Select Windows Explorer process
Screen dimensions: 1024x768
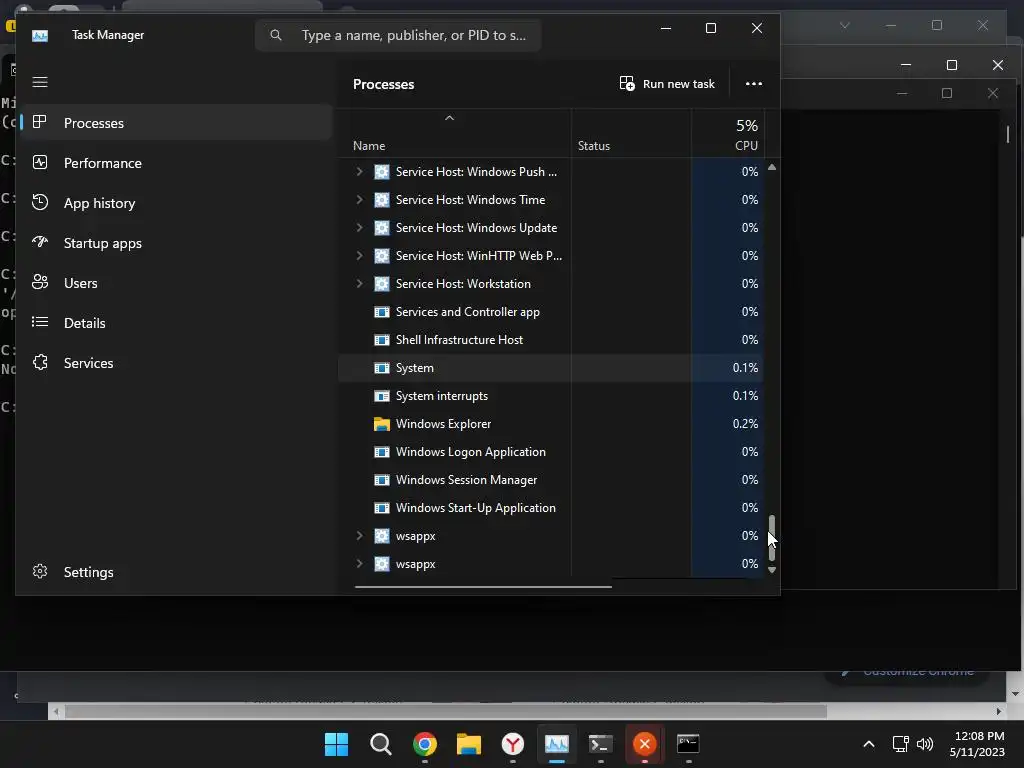coord(551,424)
